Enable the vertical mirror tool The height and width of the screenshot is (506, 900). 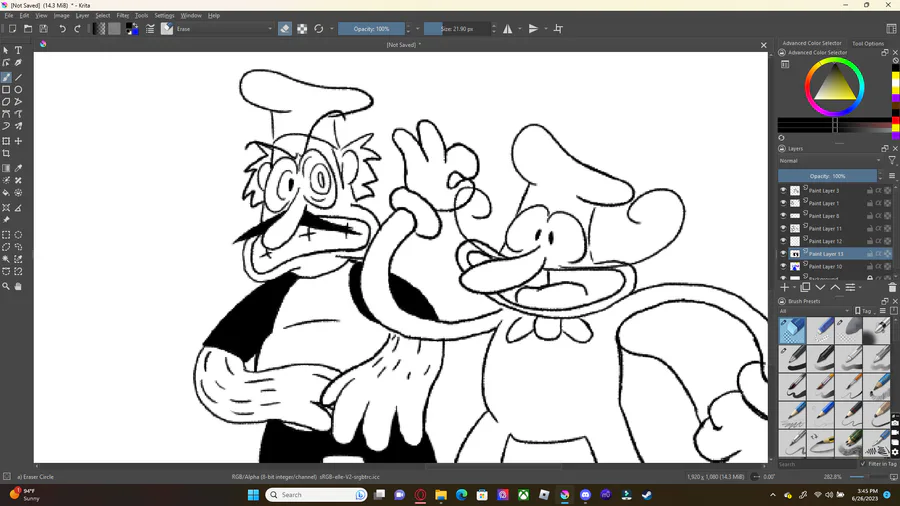(533, 29)
